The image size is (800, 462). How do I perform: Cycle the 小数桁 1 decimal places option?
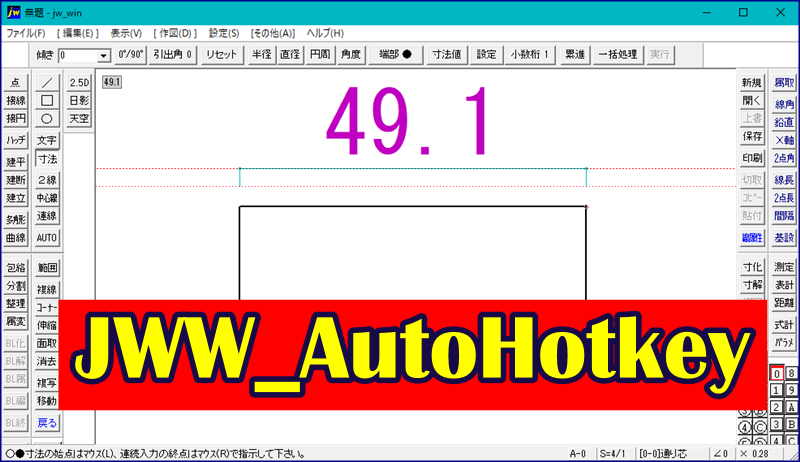(531, 55)
